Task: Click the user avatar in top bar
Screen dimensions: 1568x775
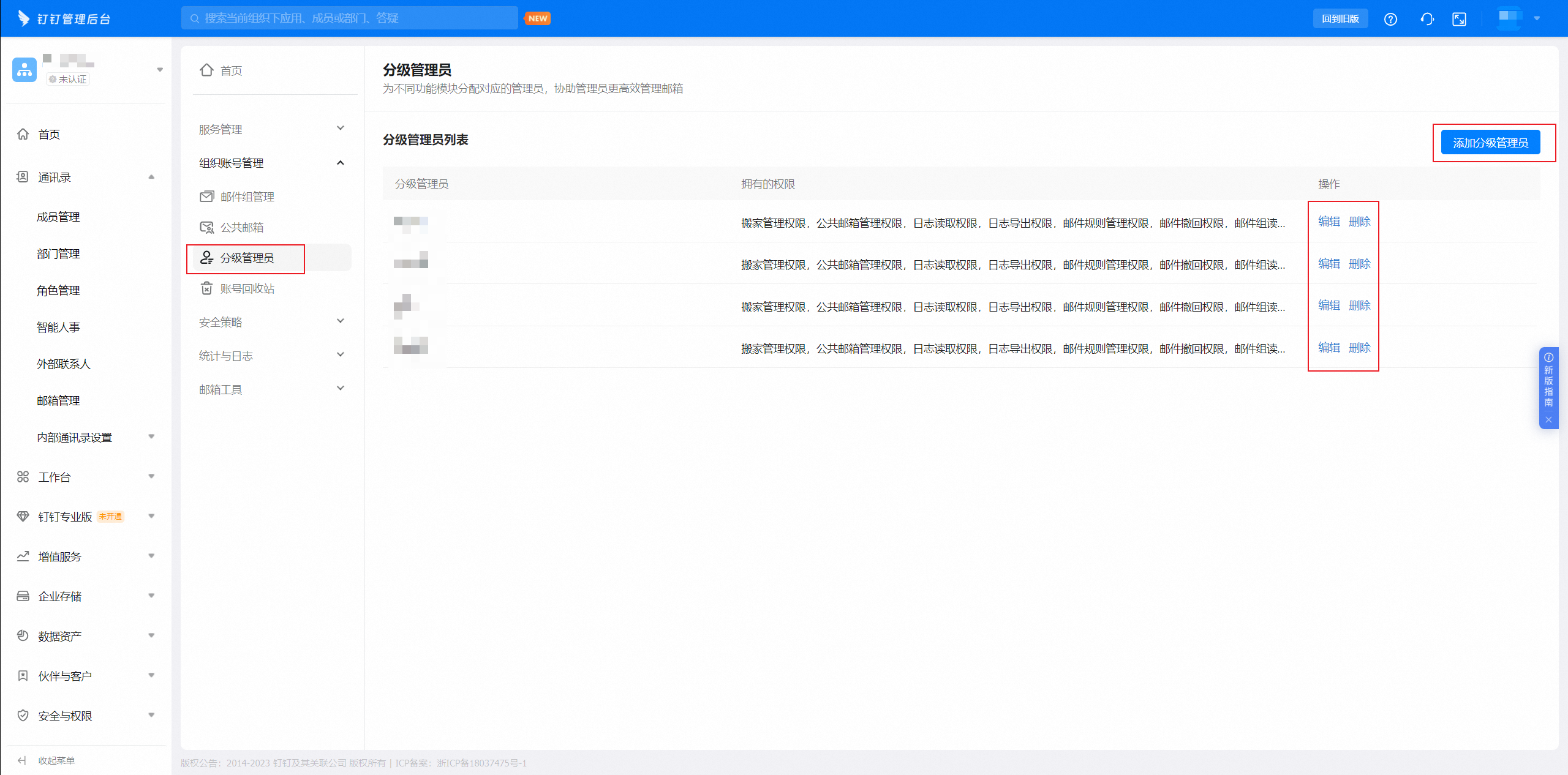Action: [x=1510, y=18]
